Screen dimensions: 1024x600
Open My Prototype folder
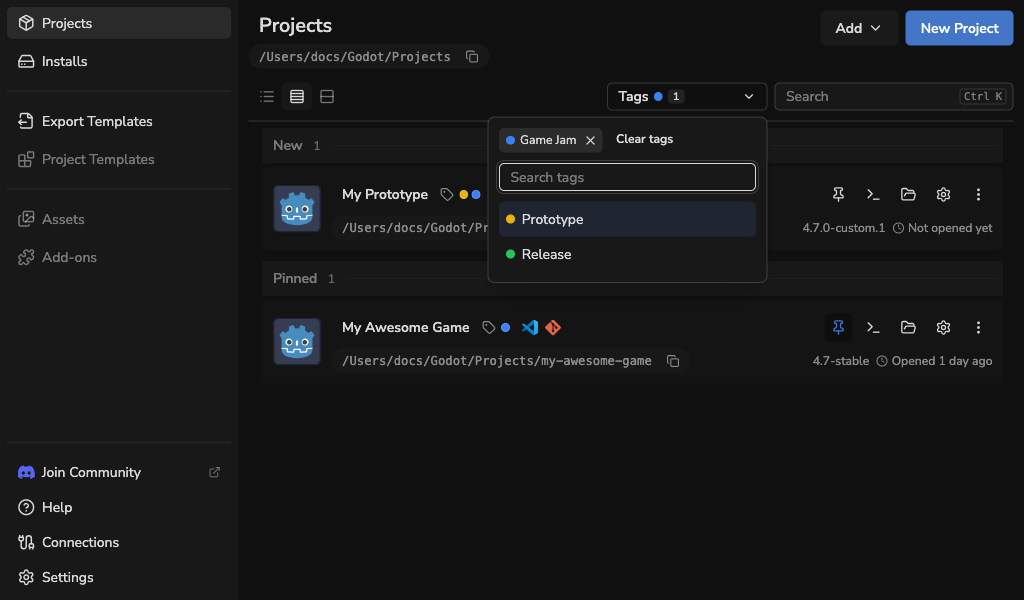908,194
